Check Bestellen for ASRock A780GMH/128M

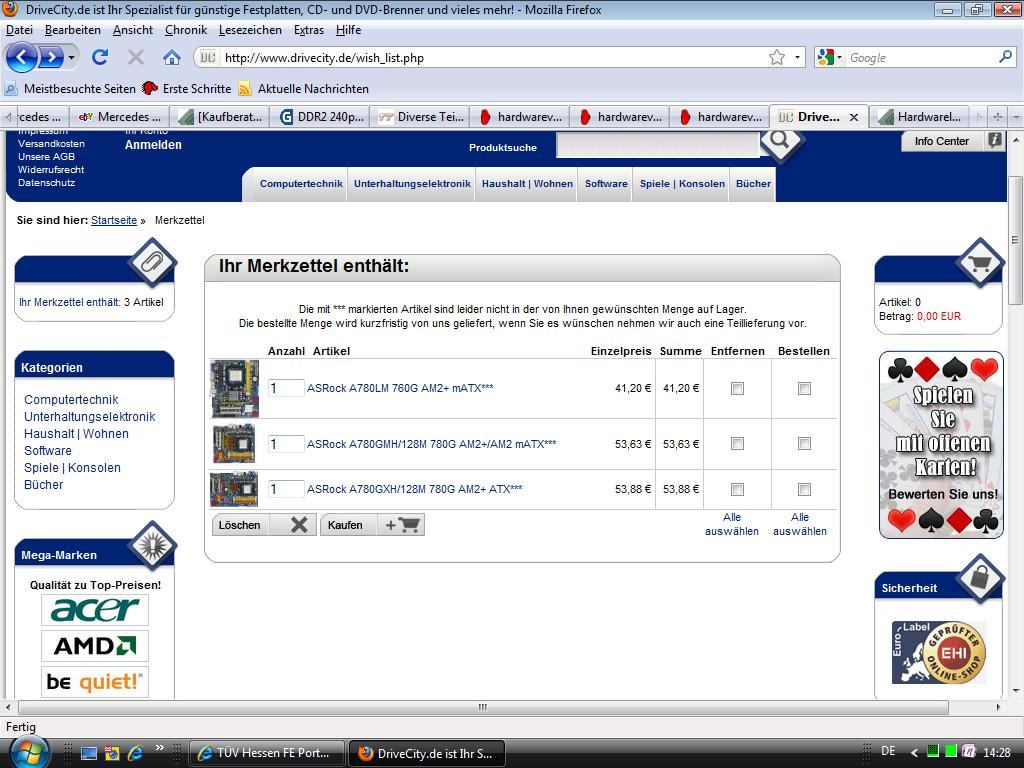tap(804, 444)
